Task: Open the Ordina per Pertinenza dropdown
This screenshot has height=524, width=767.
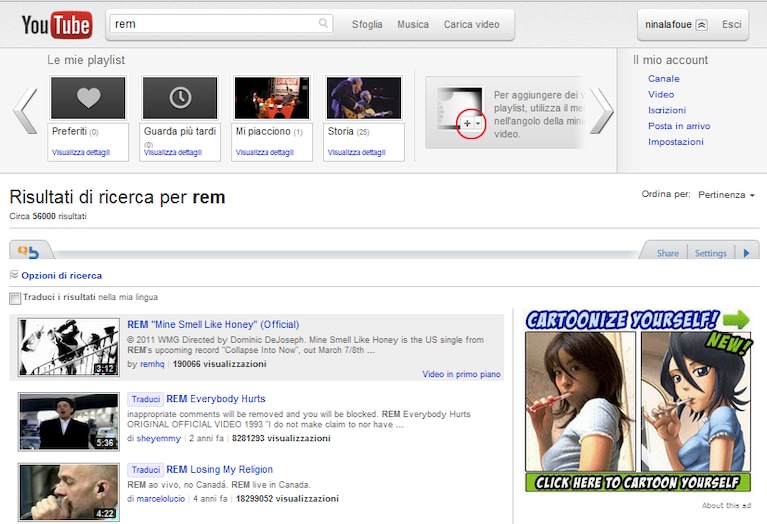Action: tap(726, 195)
